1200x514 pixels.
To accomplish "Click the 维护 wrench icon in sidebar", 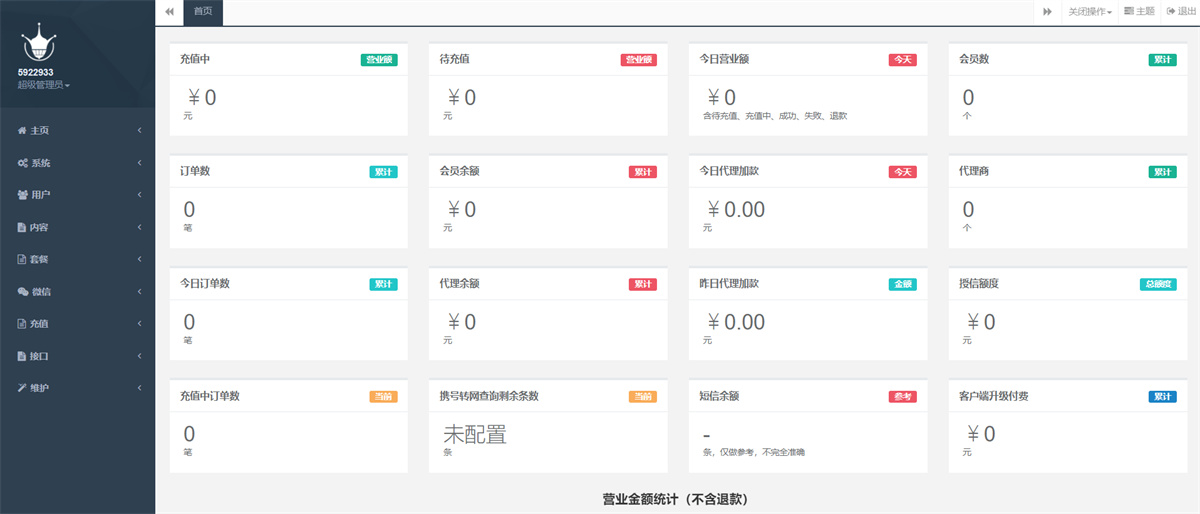I will coord(22,388).
